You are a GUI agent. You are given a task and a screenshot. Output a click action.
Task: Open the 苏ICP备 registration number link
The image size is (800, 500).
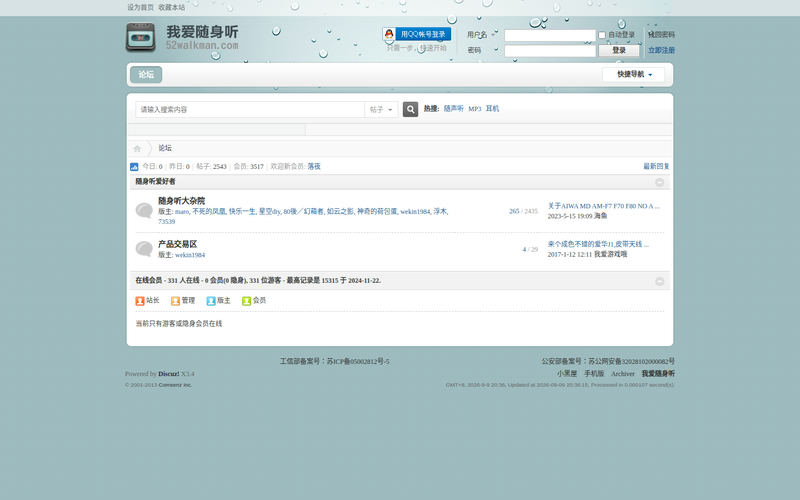point(358,361)
